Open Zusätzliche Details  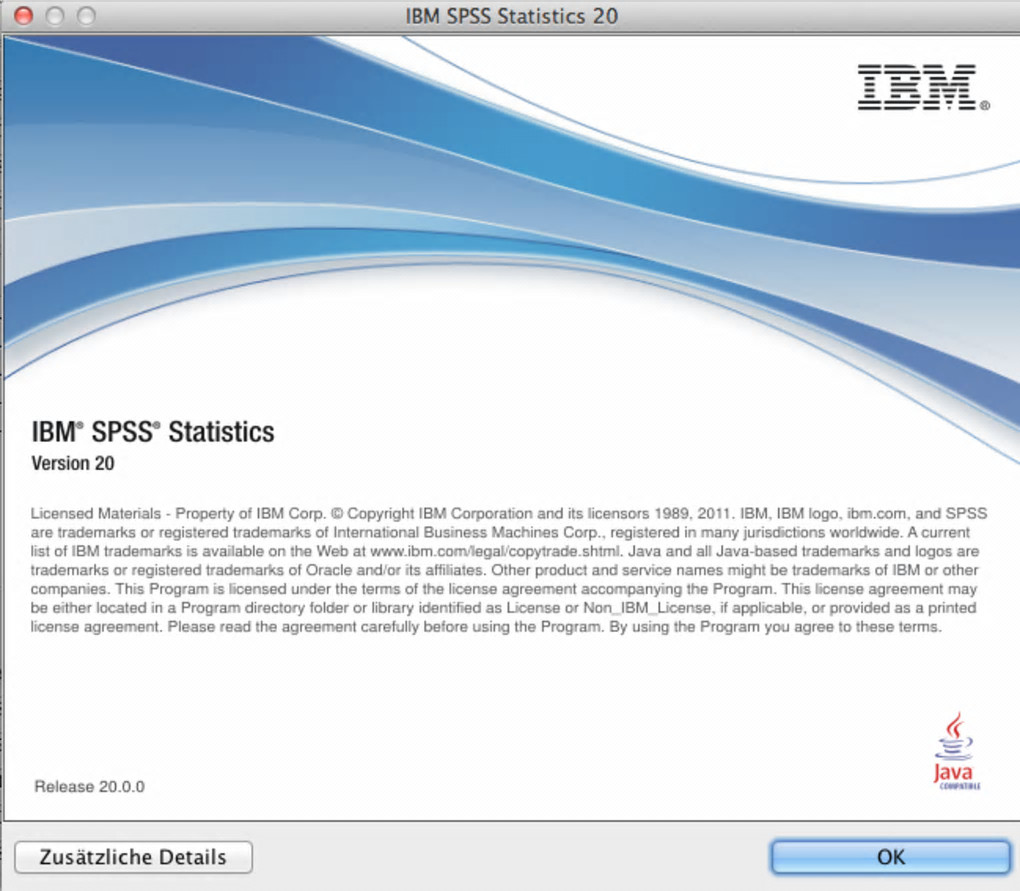click(133, 857)
